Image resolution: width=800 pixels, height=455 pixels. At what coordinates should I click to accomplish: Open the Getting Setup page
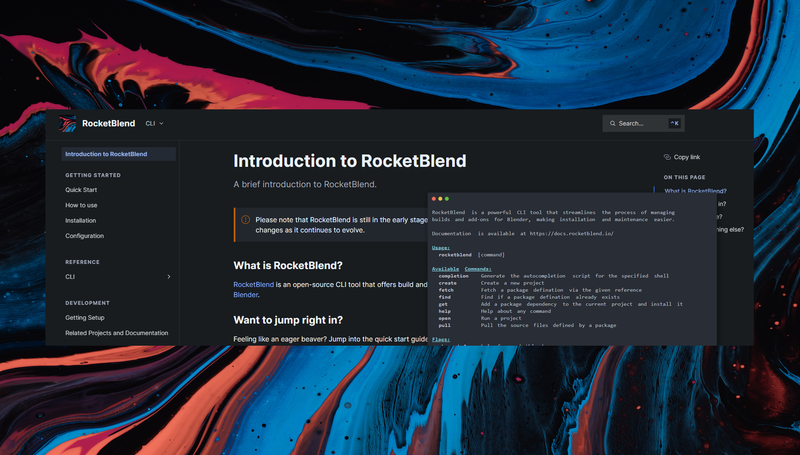(x=85, y=317)
